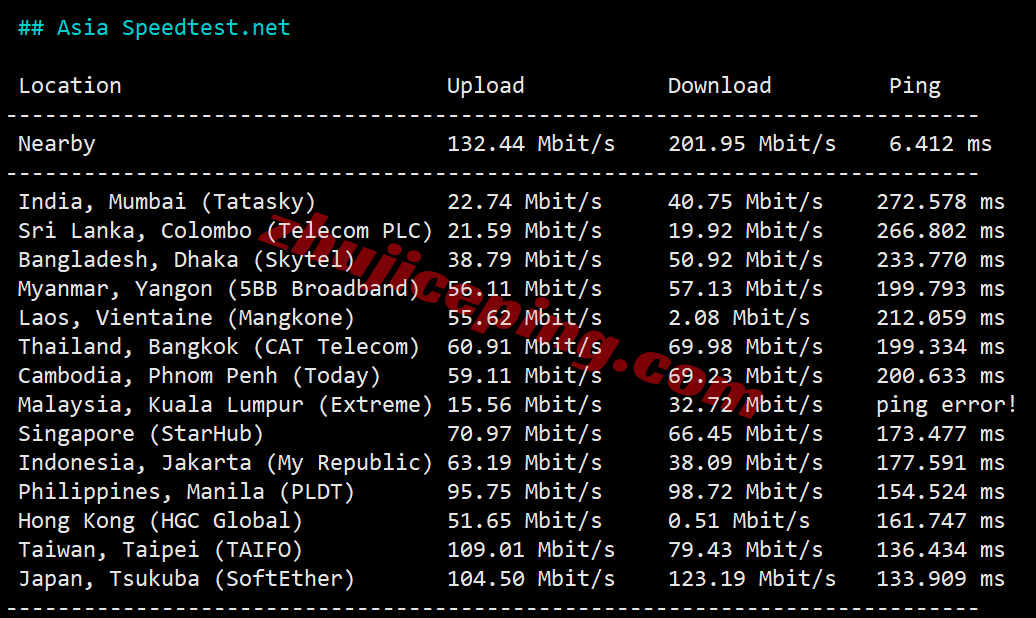Image resolution: width=1036 pixels, height=618 pixels.
Task: Select 'Singapore (StarHub)' location text
Action: [x=141, y=434]
